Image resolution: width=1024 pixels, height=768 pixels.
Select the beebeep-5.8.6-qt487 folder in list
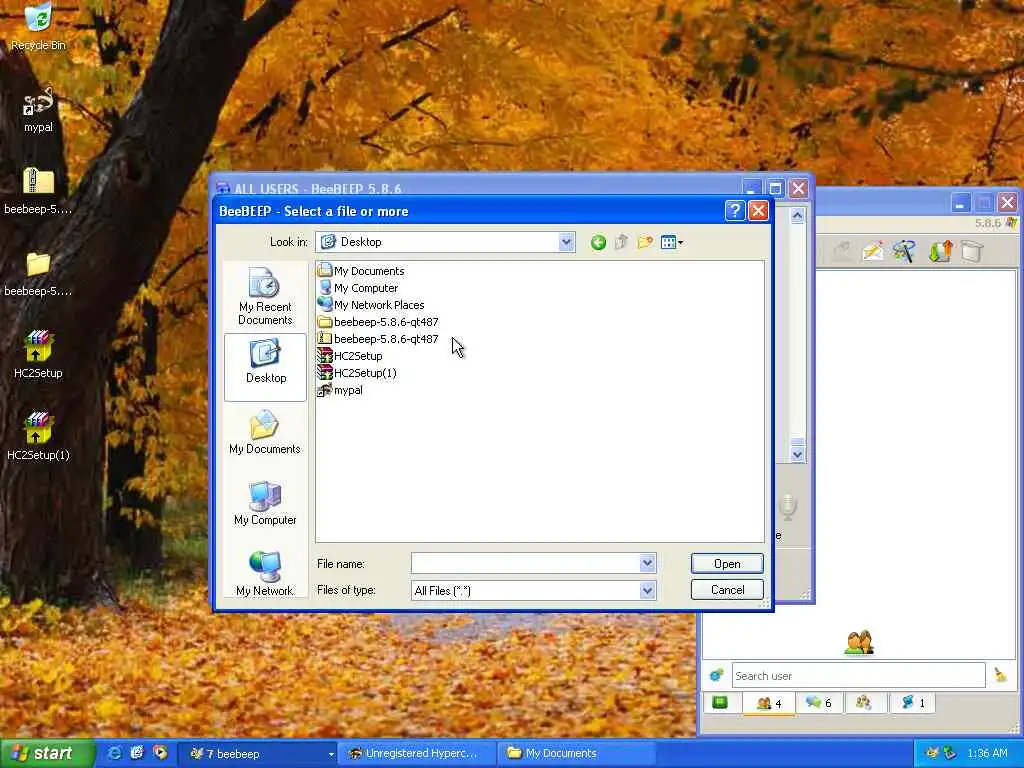pos(378,321)
